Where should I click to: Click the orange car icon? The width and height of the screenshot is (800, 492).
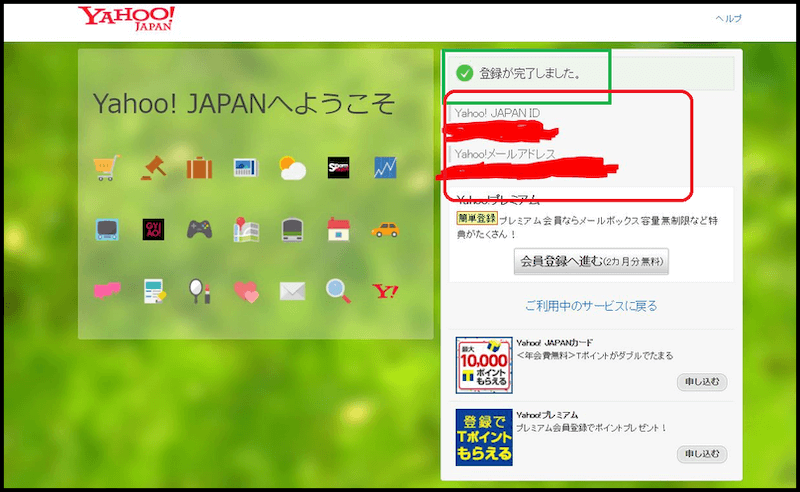385,230
